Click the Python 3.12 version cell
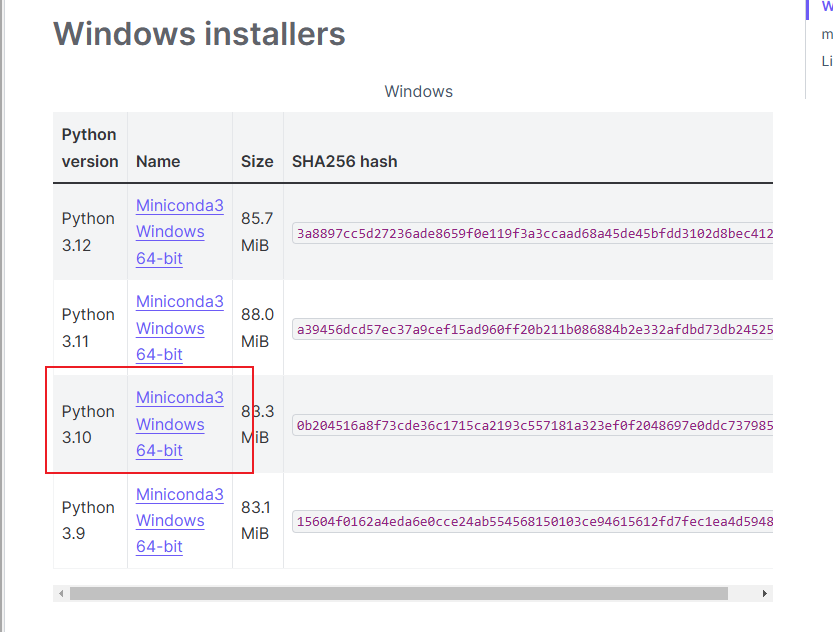 (x=88, y=231)
